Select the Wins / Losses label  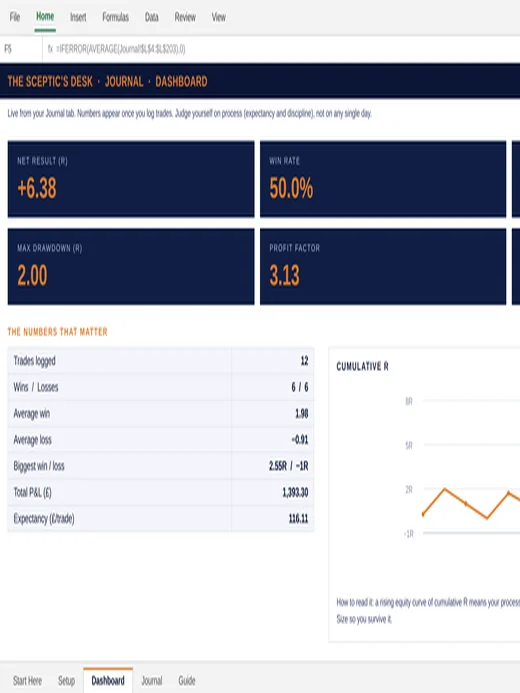tap(36, 387)
